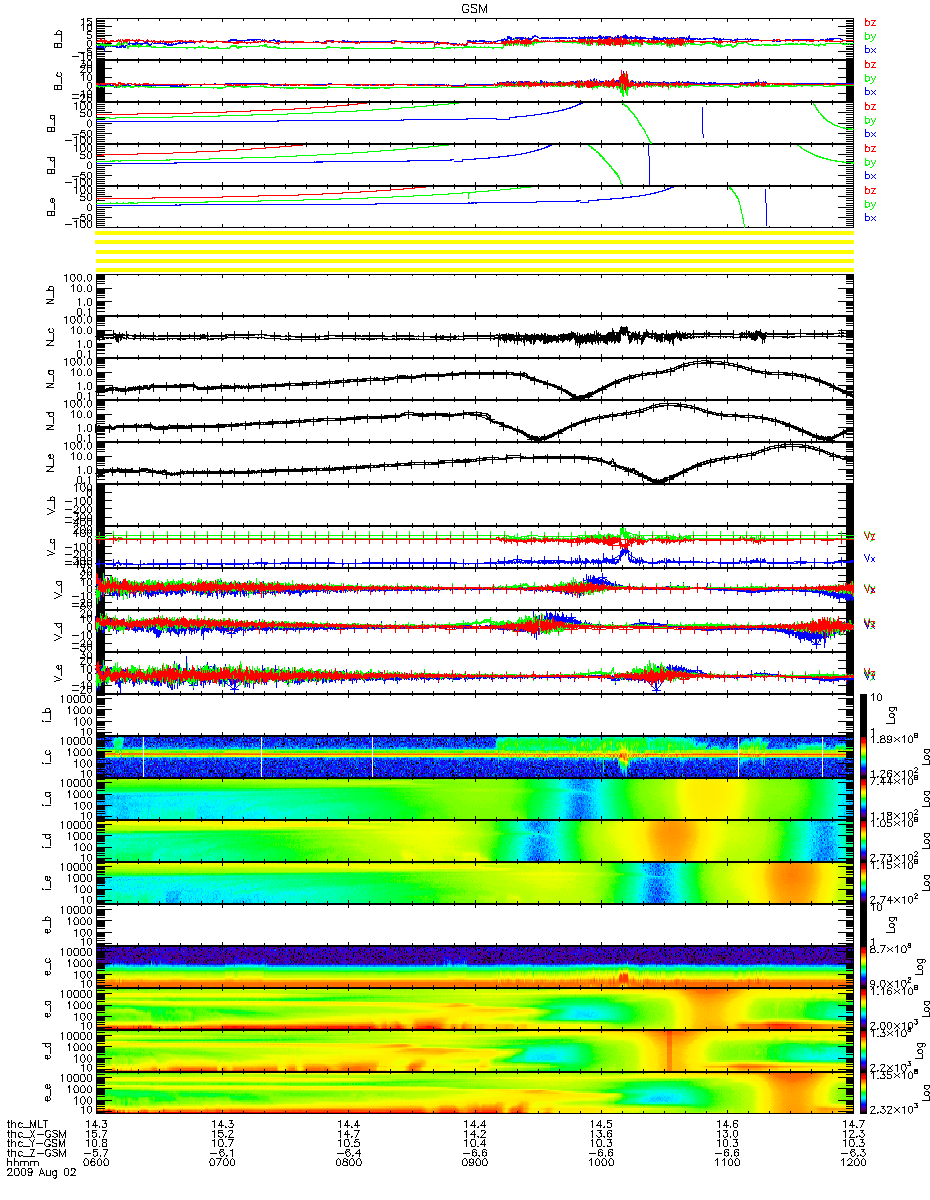Click the GSM title above the plots
This screenshot has height=1200, width=930.
pyautogui.click(x=474, y=7)
